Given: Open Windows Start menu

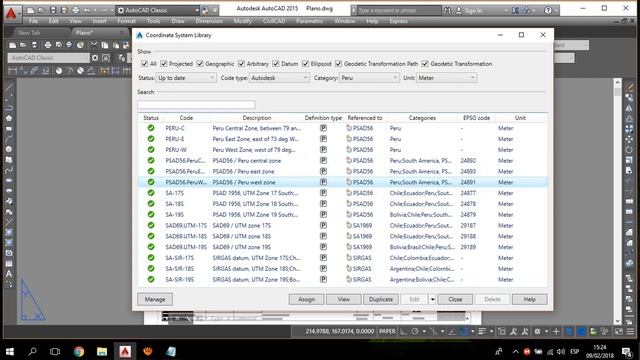Looking at the screenshot, I should pyautogui.click(x=10, y=351).
